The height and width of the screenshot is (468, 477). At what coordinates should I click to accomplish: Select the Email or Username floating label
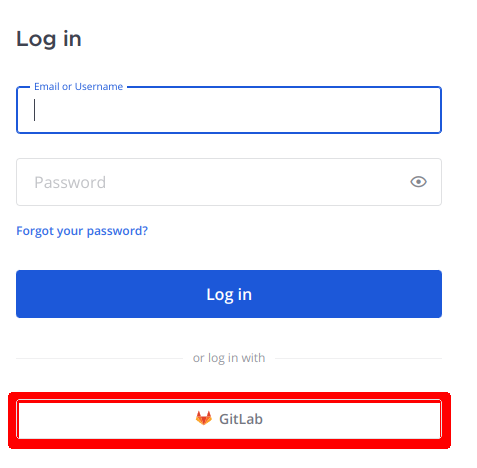click(x=79, y=87)
